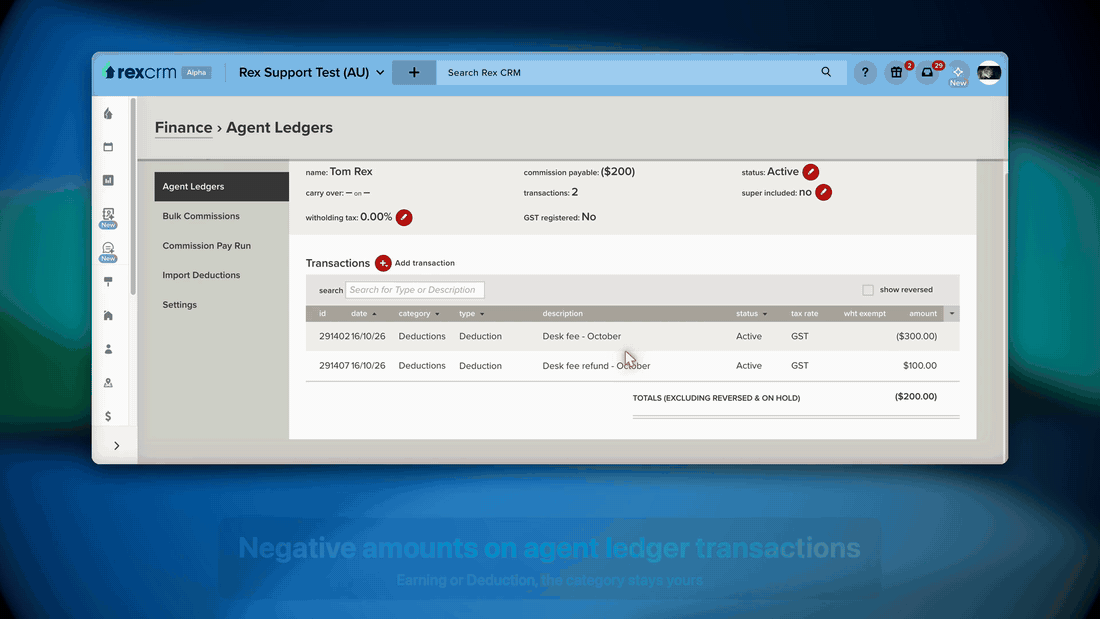1100x619 pixels.
Task: Open the sparkle New feature icon
Action: (958, 72)
